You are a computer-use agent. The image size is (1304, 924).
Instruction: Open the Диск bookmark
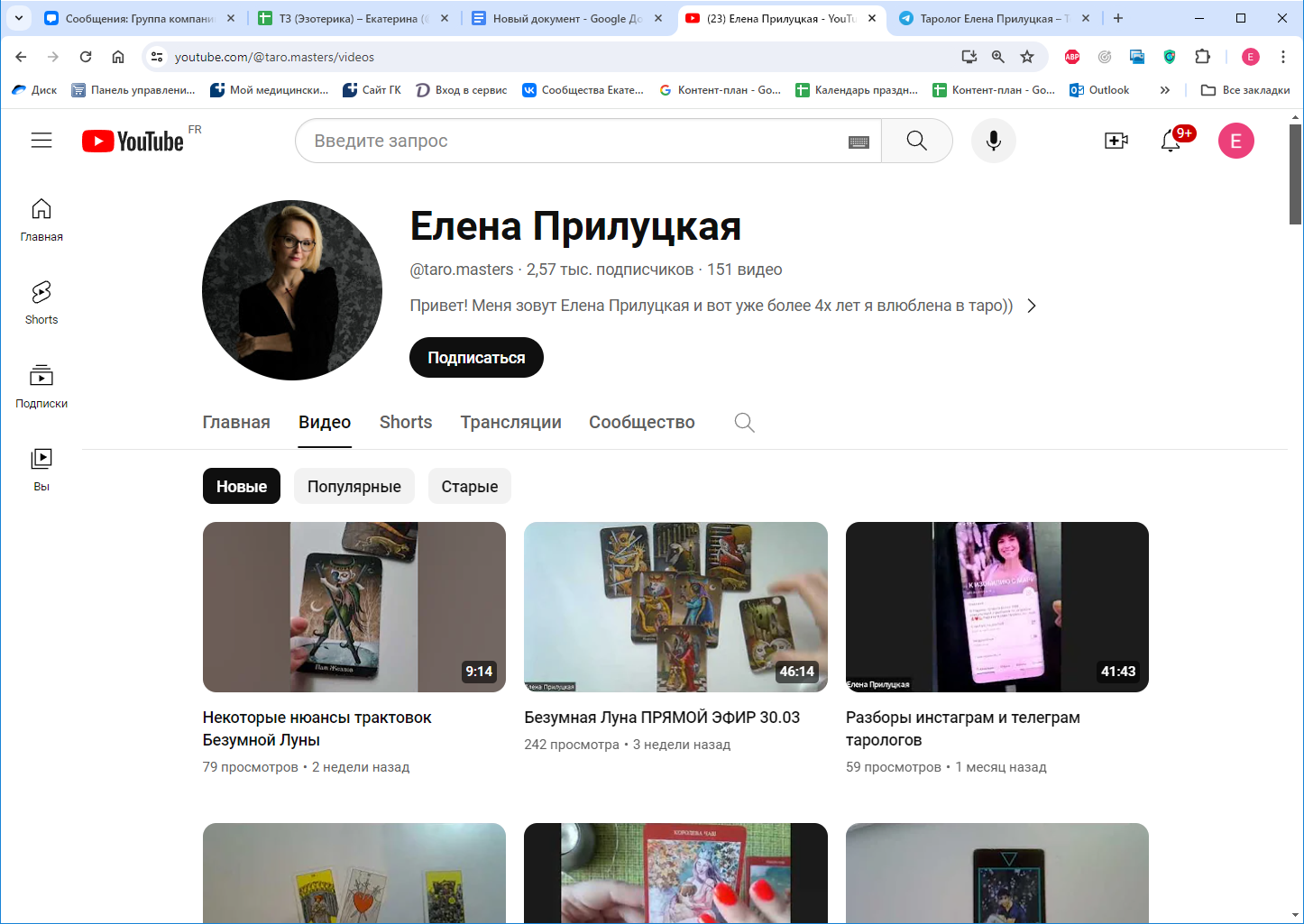pos(34,90)
